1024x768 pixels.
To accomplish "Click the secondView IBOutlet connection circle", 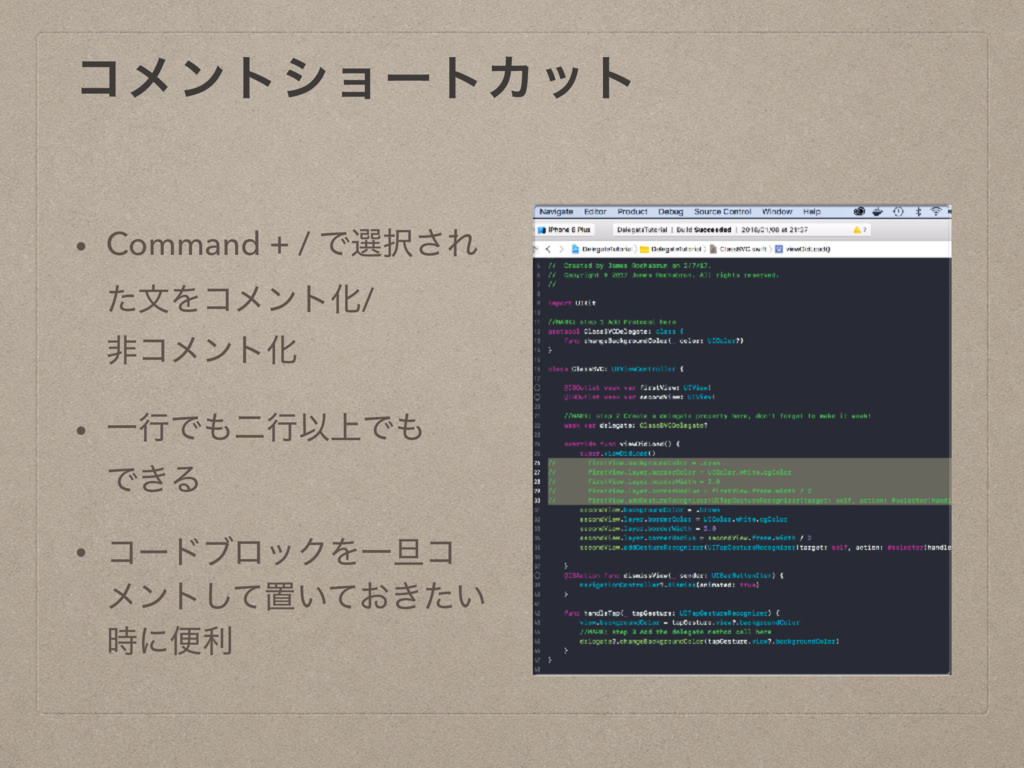I will [538, 396].
